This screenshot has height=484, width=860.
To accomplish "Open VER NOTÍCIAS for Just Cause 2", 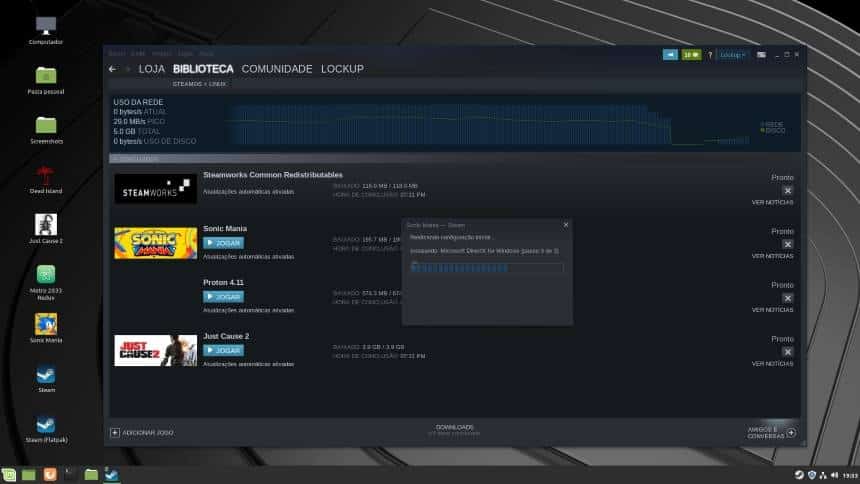I will click(x=772, y=364).
